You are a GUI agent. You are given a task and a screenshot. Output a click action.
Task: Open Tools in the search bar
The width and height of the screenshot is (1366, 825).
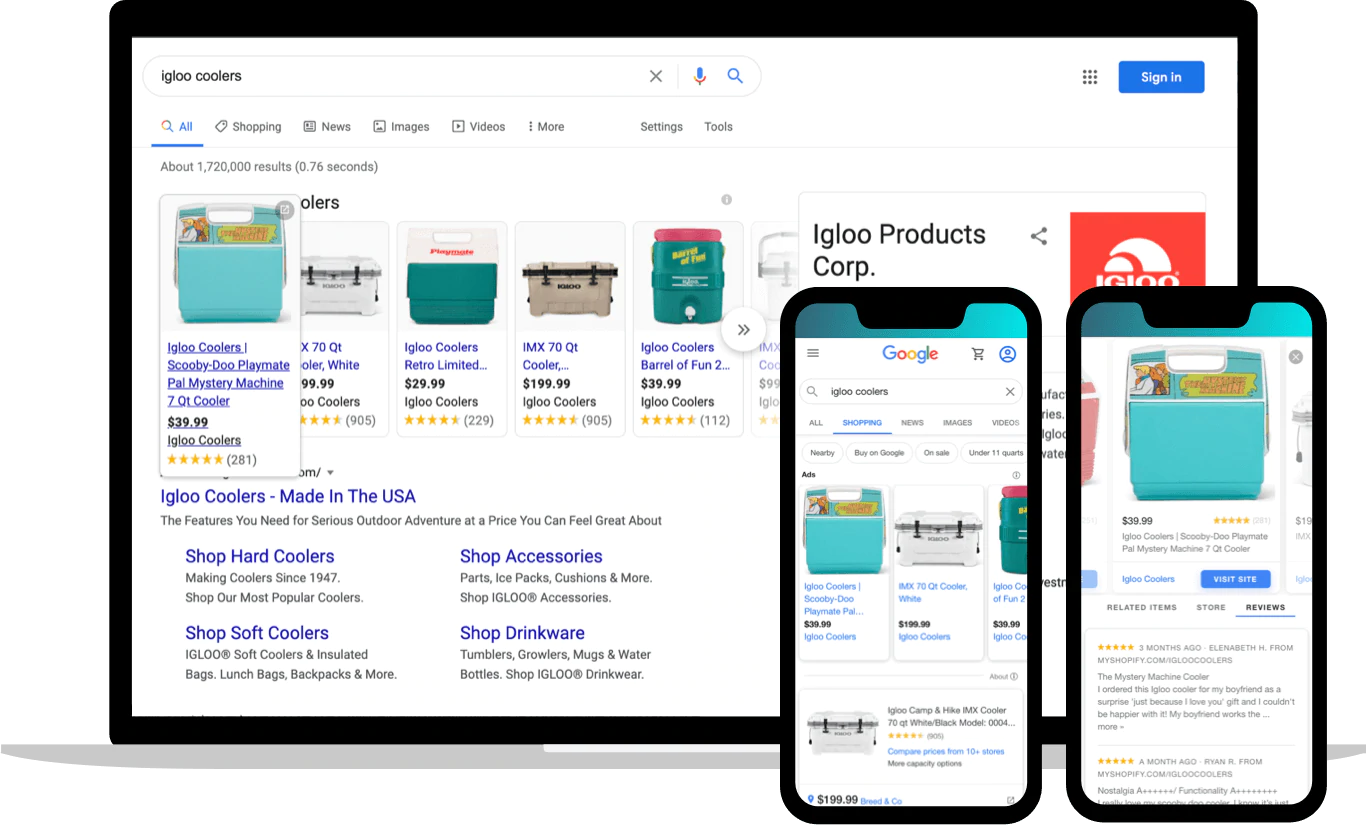click(718, 127)
